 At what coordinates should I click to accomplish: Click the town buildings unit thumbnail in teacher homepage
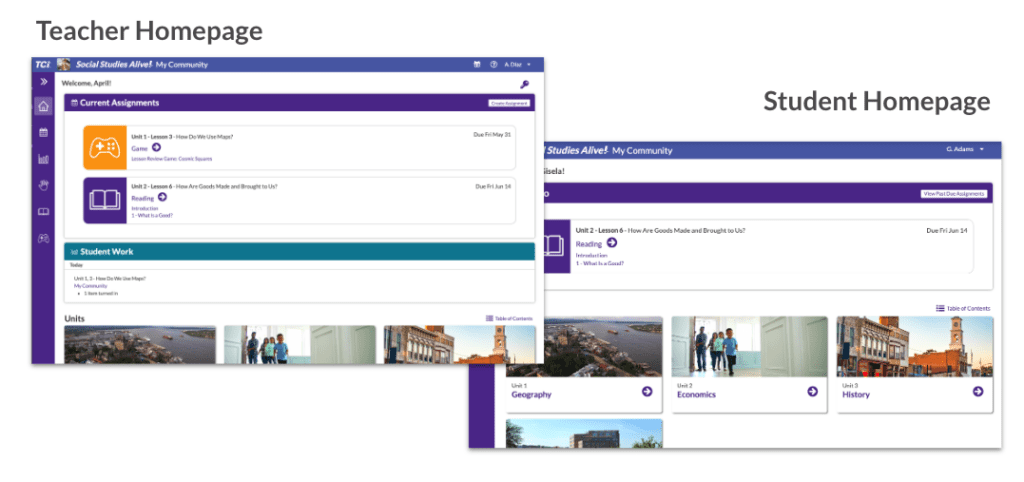(459, 344)
